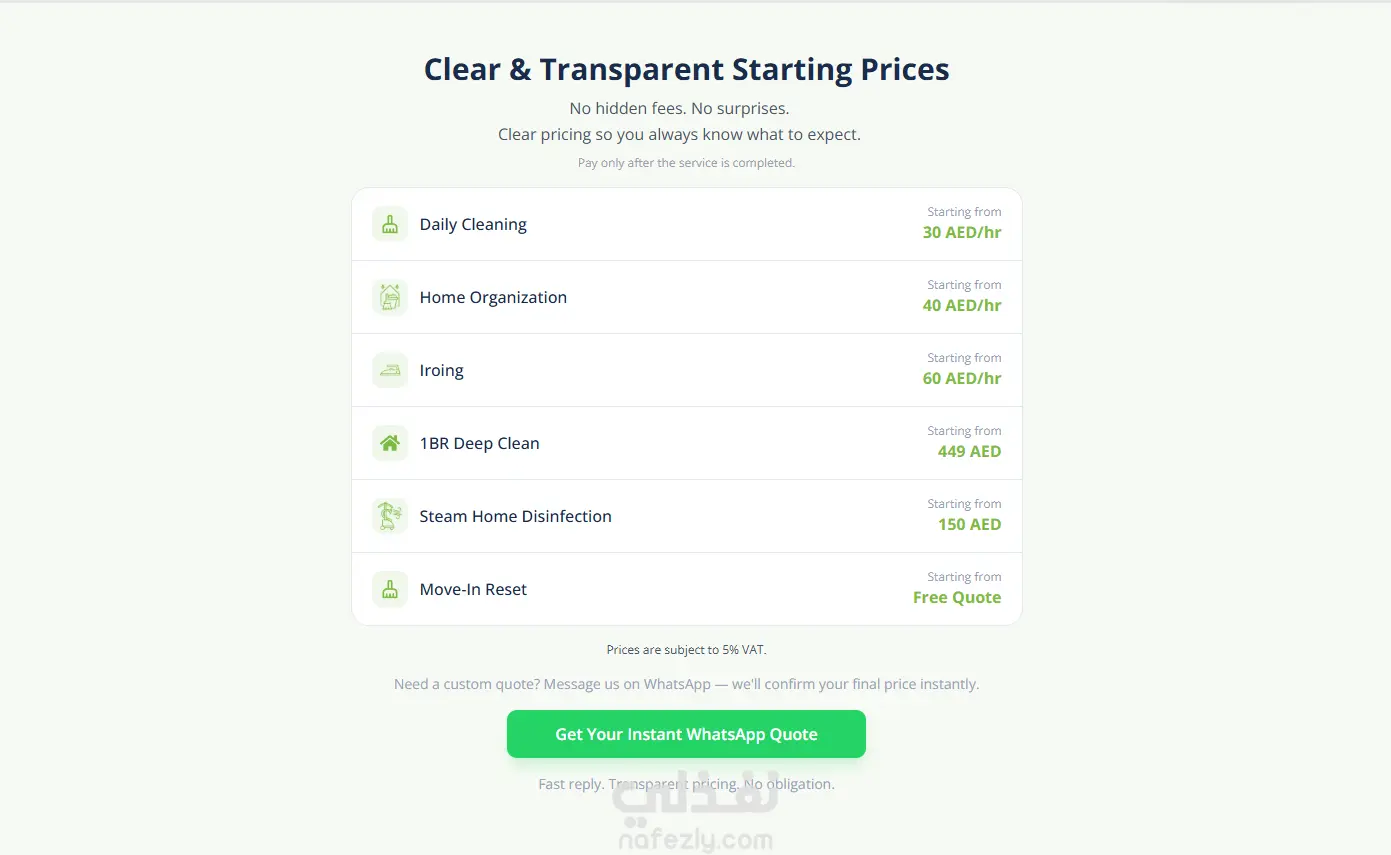
Task: Select the Move-In Reset label
Action: [x=473, y=589]
